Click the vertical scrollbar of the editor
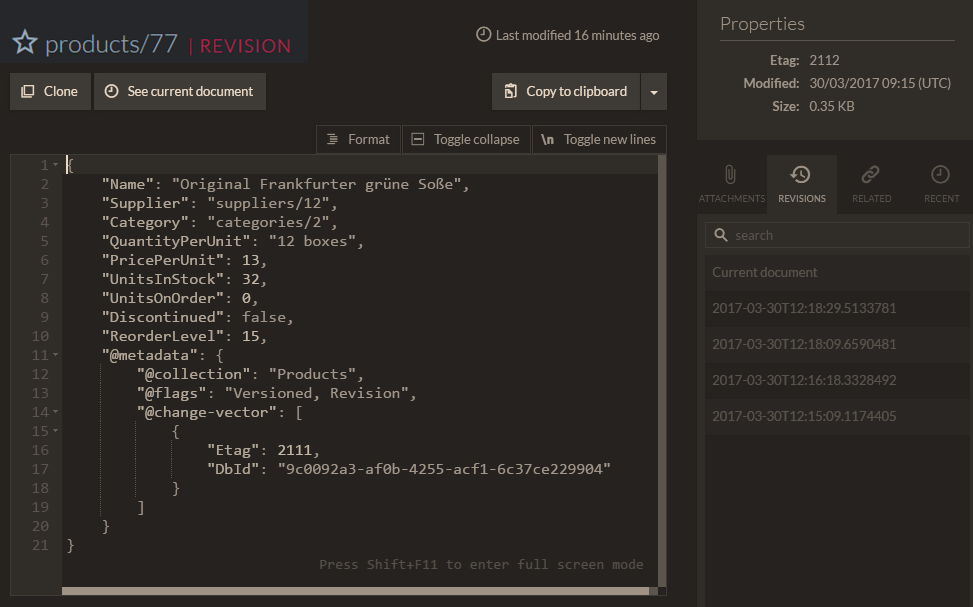 click(x=661, y=371)
